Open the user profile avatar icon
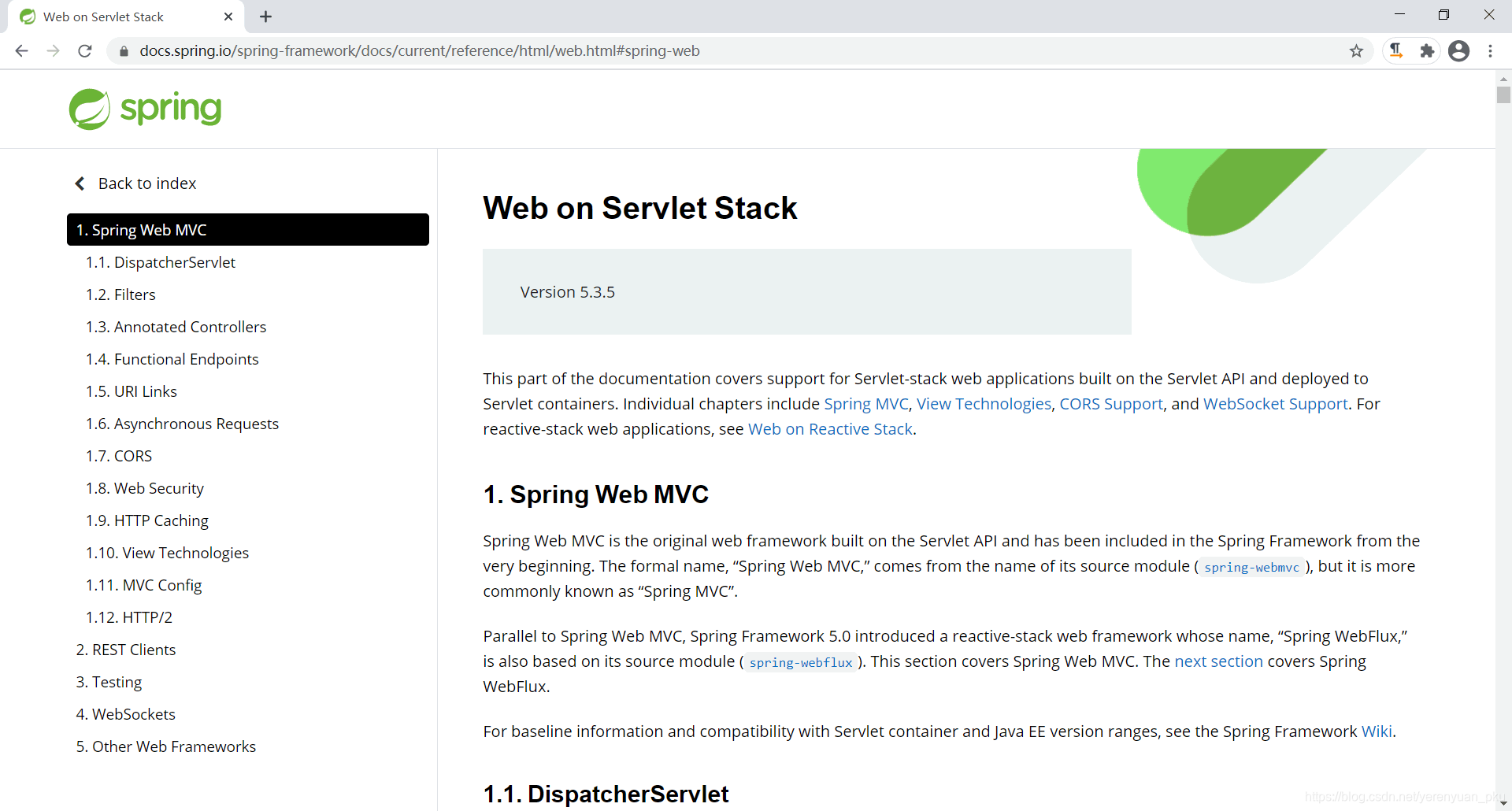The image size is (1512, 811). 1458,51
